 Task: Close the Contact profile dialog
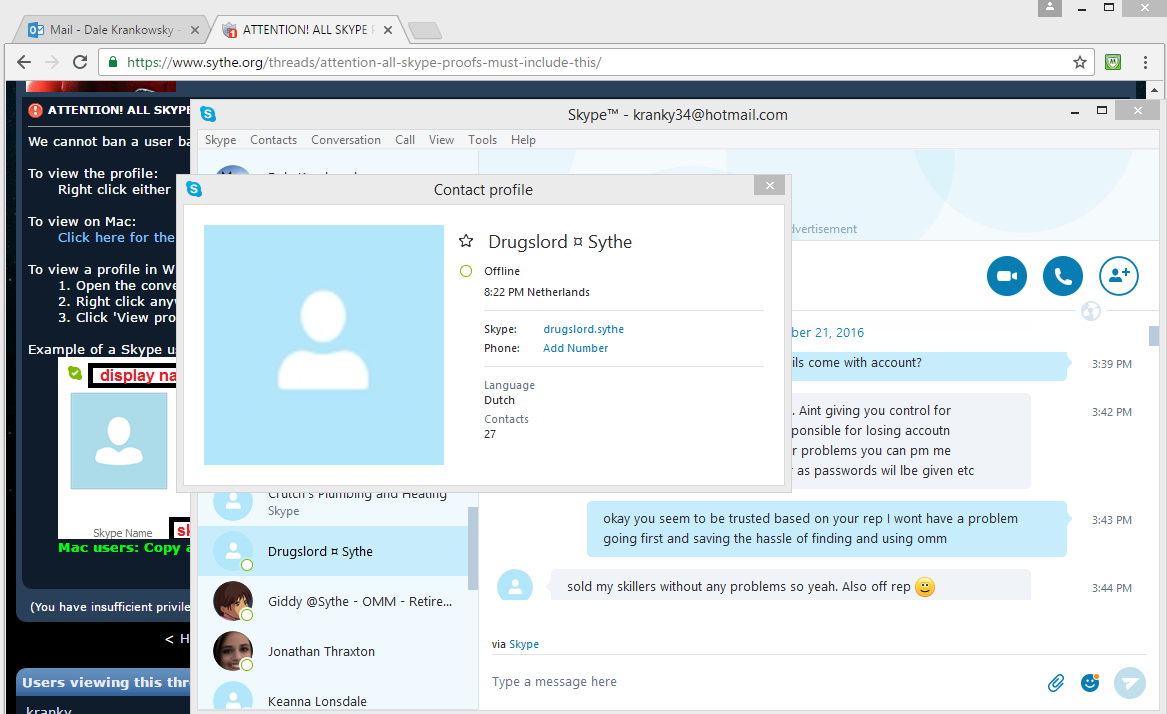tap(770, 185)
